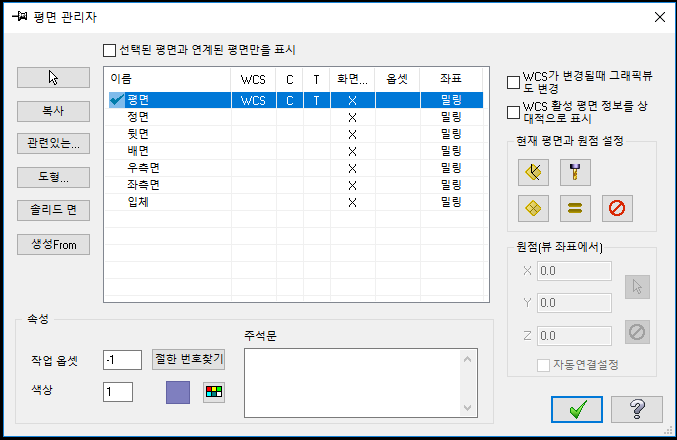Click the C column header
The image size is (677, 440).
click(290, 79)
